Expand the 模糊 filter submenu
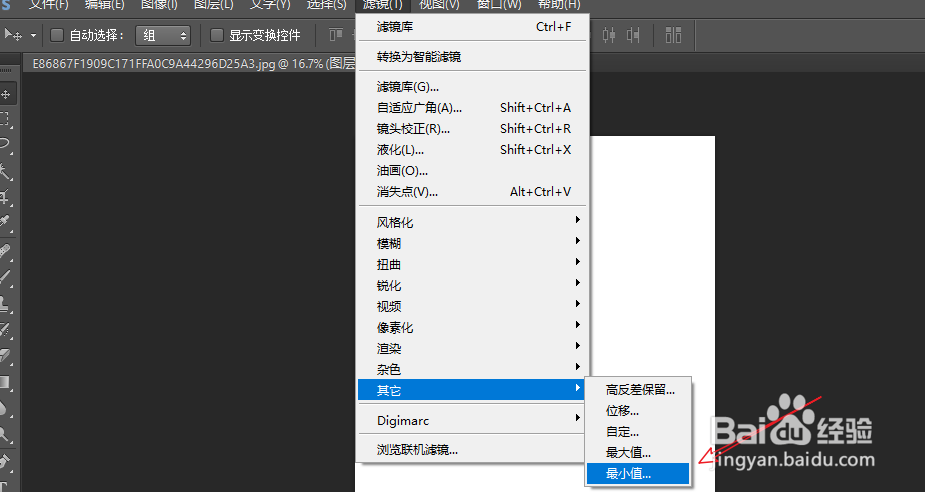Viewport: 925px width, 492px height. coord(471,243)
